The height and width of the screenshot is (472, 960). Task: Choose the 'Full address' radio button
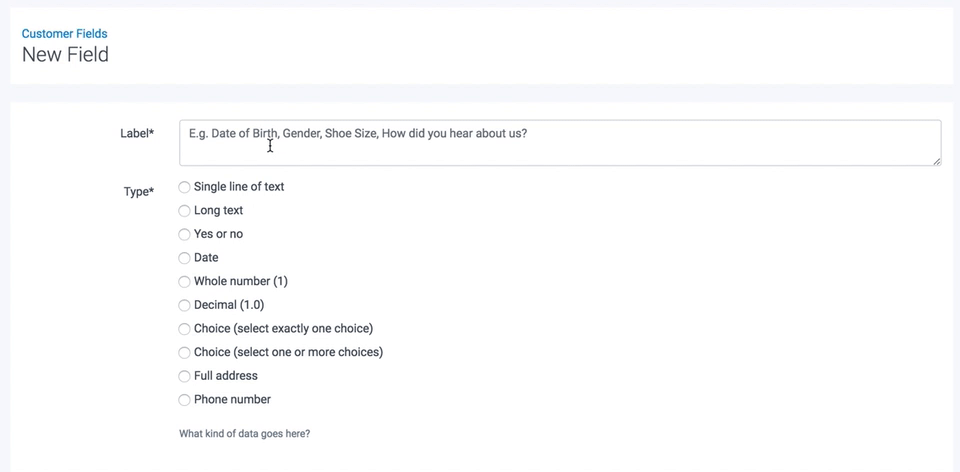(184, 376)
